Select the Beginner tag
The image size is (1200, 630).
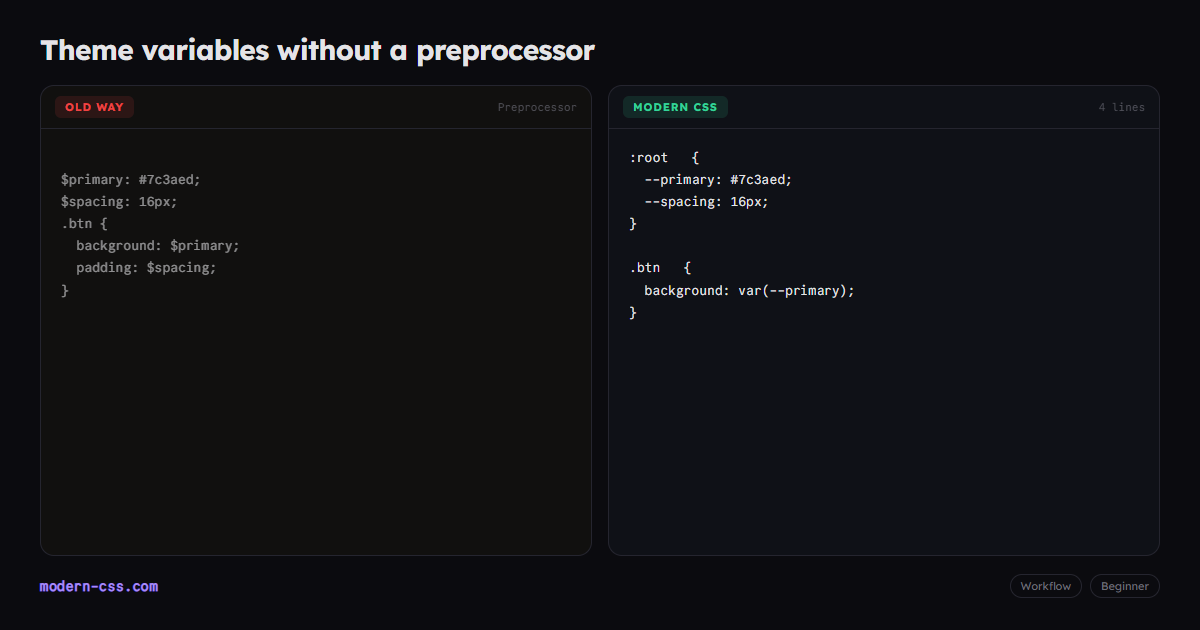pos(1125,586)
